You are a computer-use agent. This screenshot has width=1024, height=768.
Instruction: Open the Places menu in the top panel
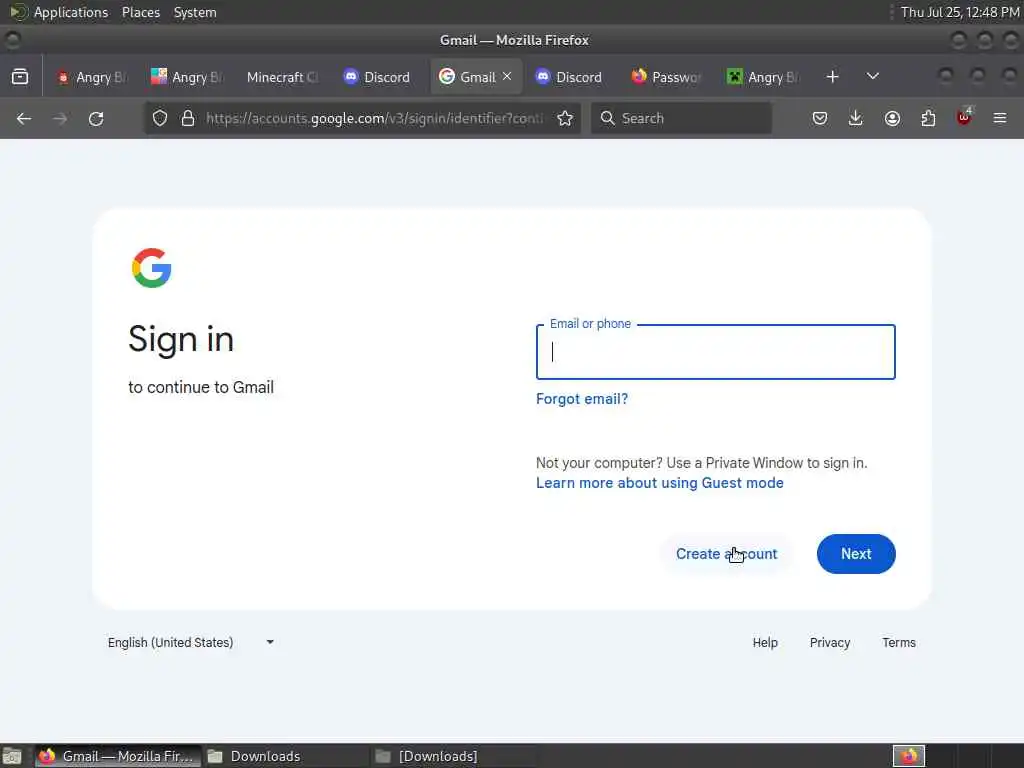141,12
